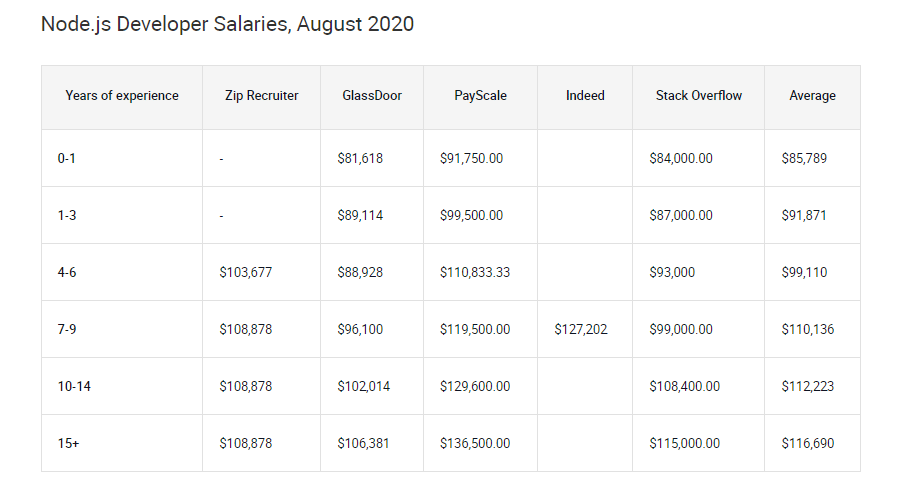
Task: Select the Stack Overflow column header
Action: click(x=699, y=96)
